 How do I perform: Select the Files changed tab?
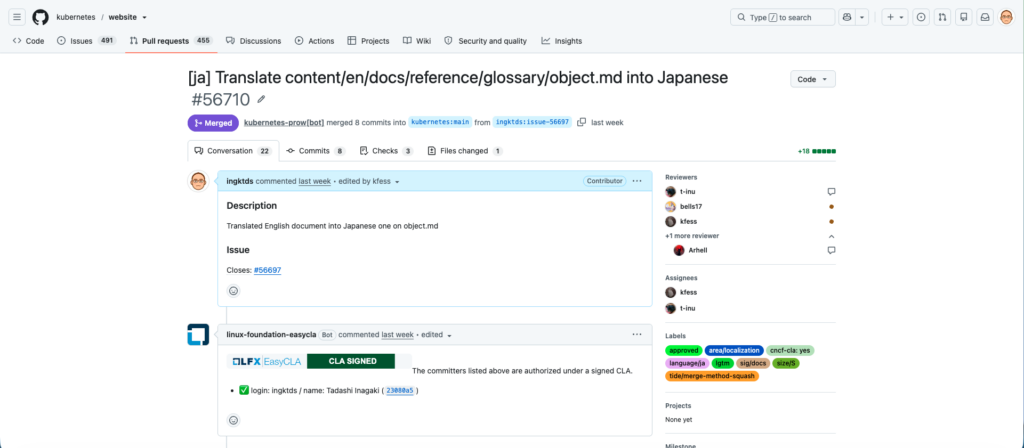(x=465, y=151)
